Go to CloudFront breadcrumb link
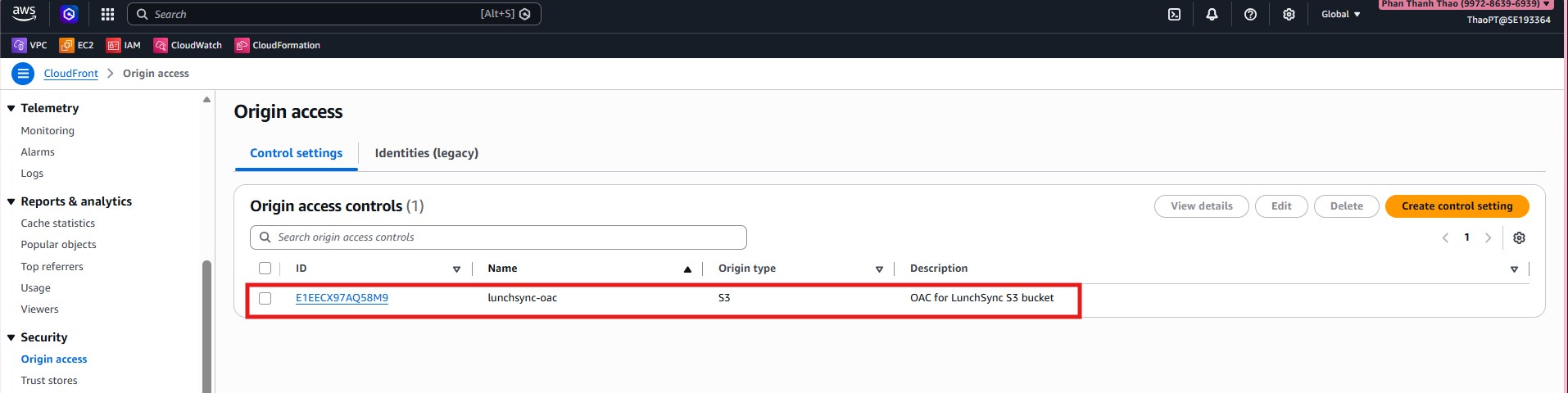1568x393 pixels. [70, 74]
